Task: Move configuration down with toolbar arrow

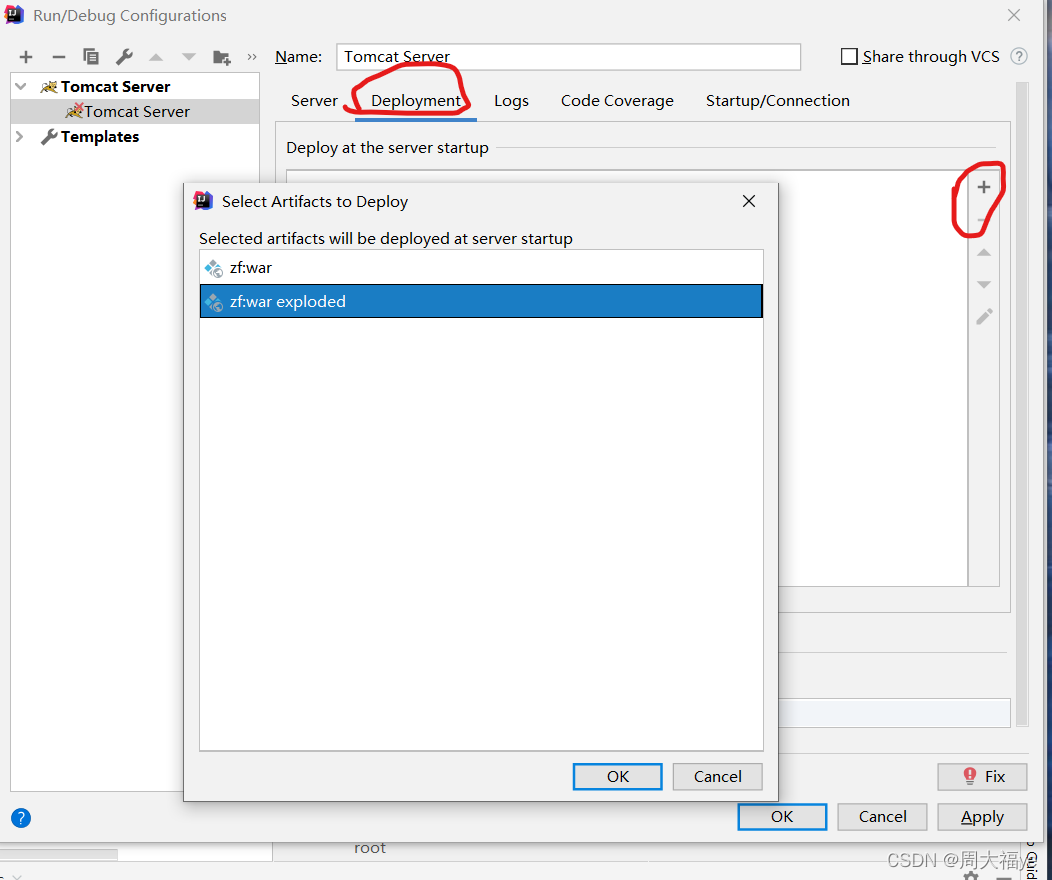Action: (189, 57)
